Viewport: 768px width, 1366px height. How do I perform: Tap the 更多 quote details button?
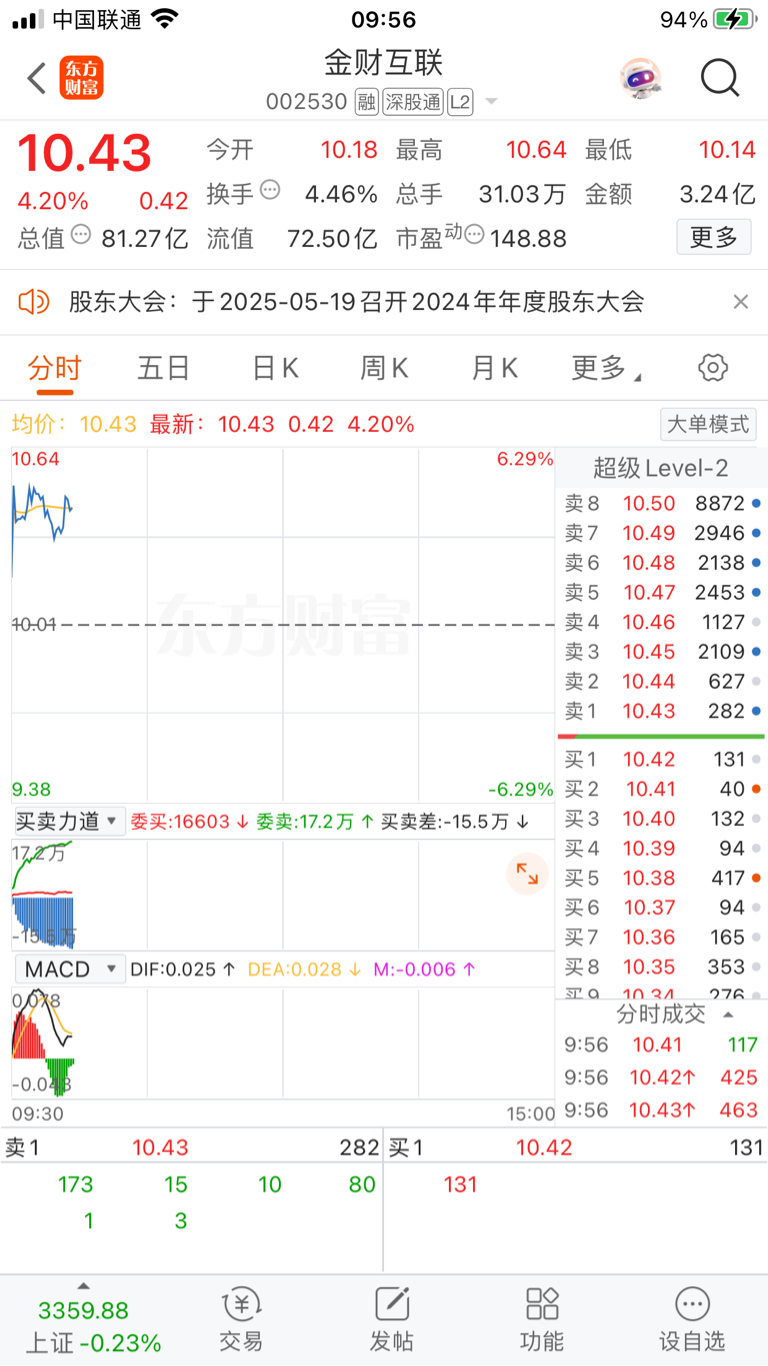coord(714,237)
